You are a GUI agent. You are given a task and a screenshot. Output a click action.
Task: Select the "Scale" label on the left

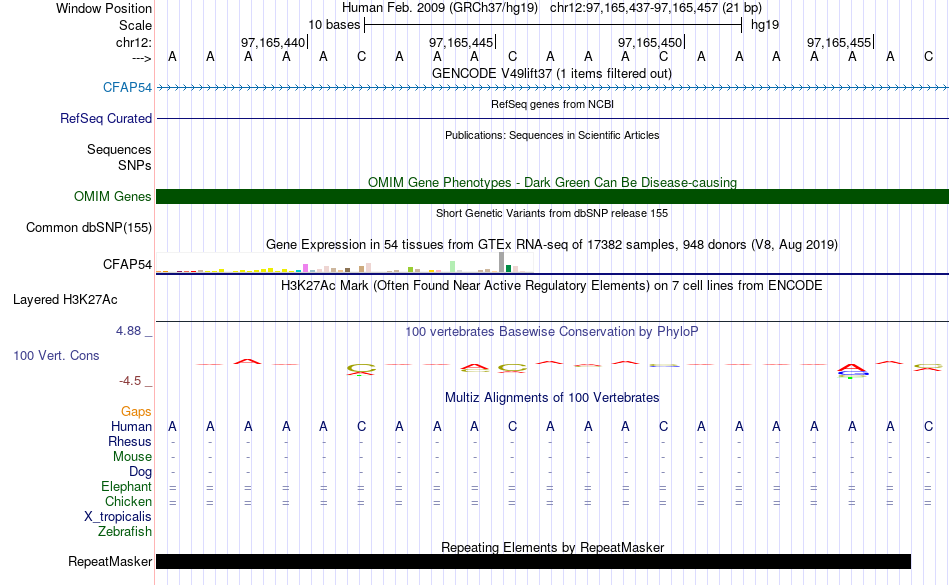coord(135,25)
